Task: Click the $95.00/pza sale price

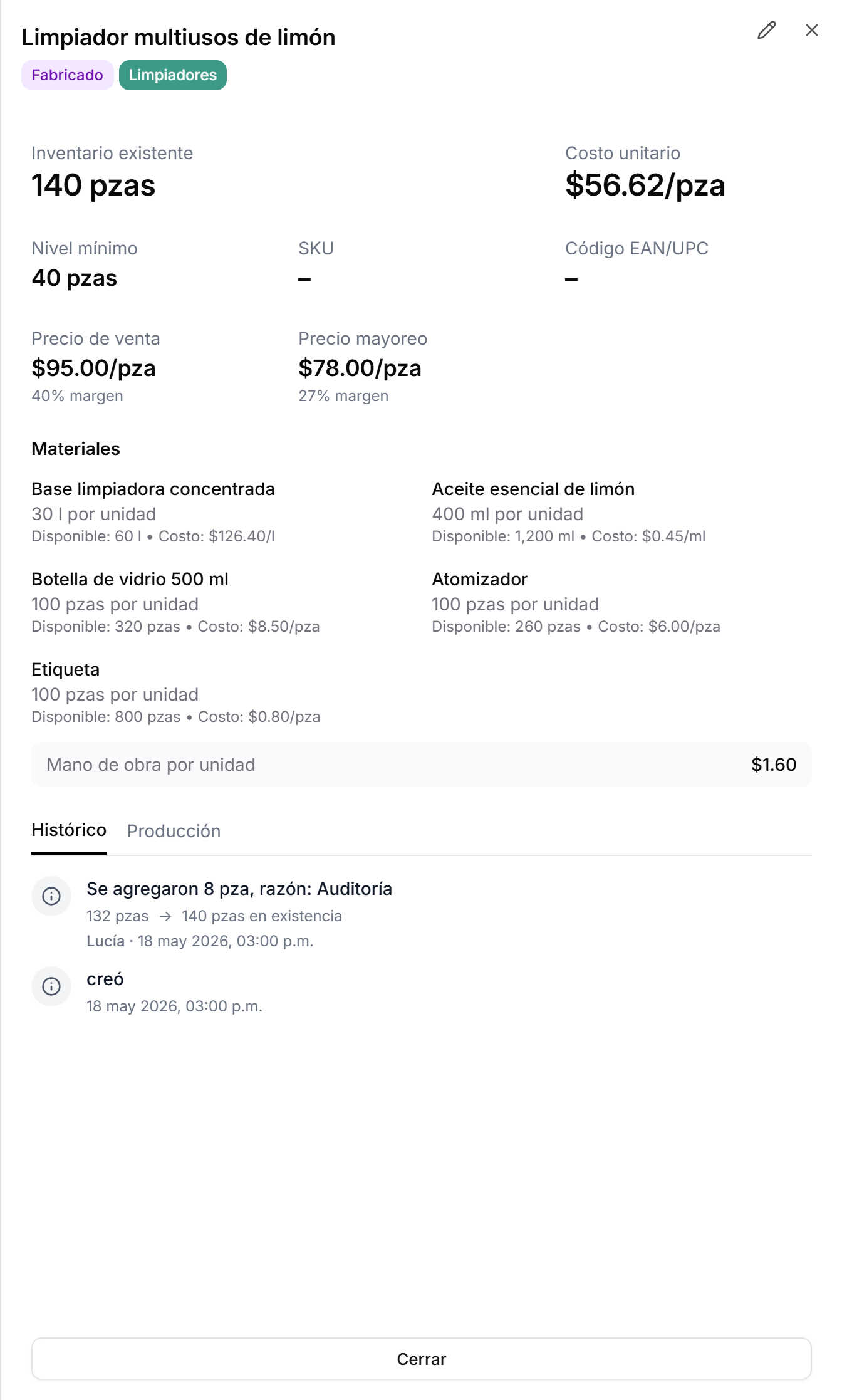Action: [94, 368]
